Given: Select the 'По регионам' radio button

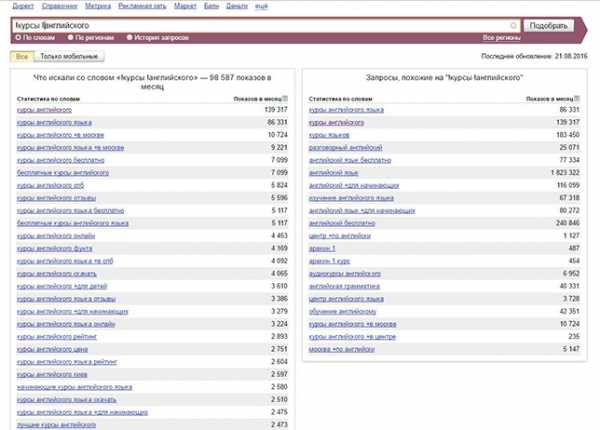Looking at the screenshot, I should point(70,38).
